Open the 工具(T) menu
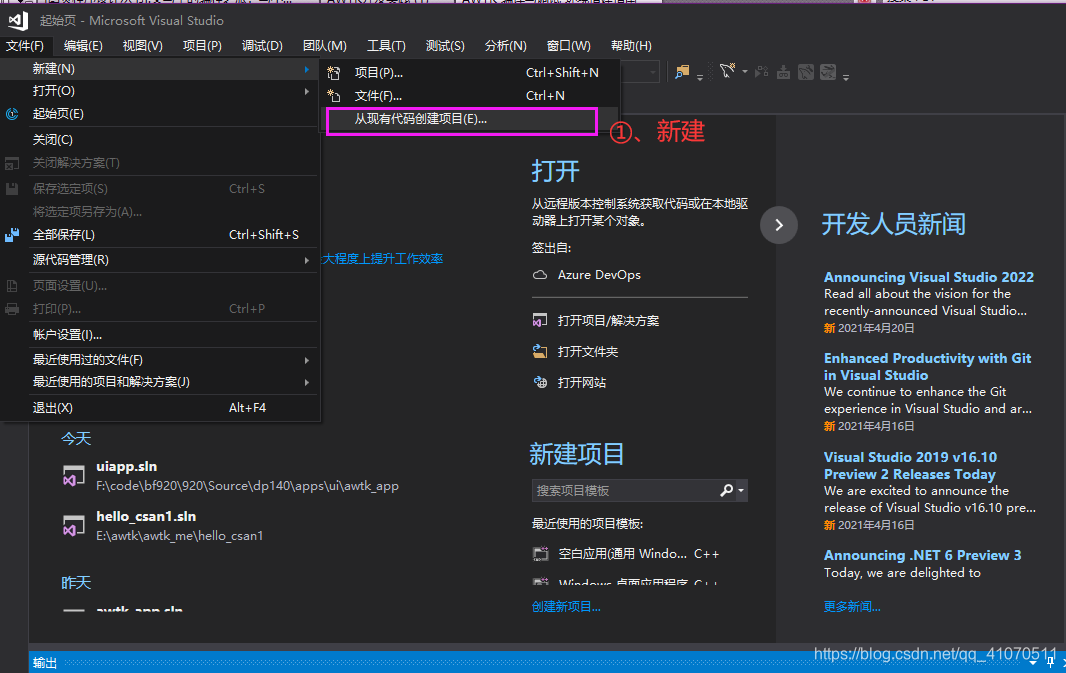This screenshot has height=673, width=1066. point(386,46)
